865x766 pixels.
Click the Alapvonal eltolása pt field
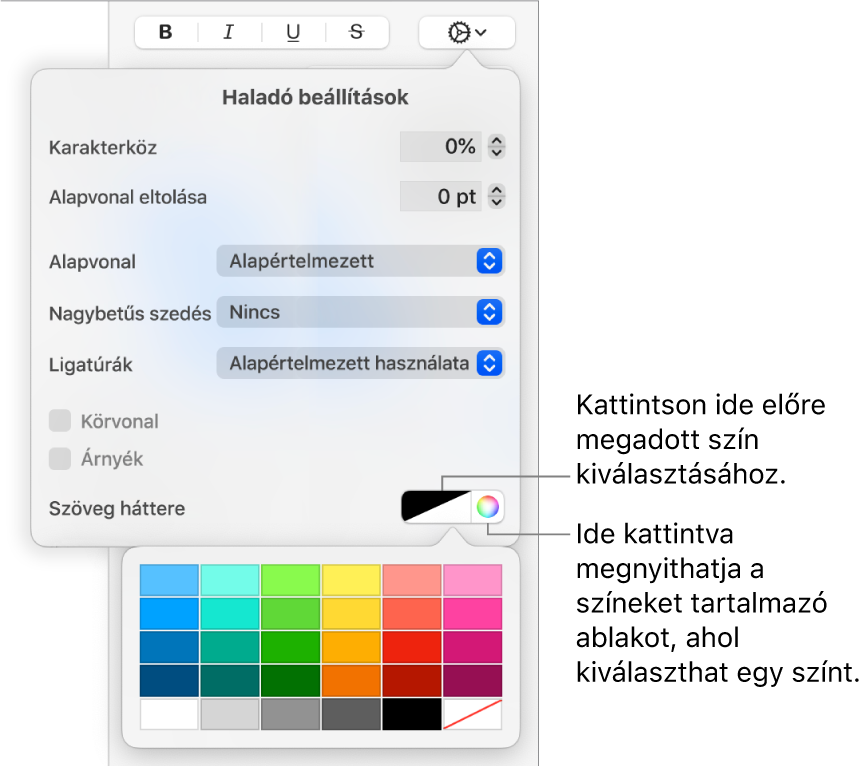coord(440,196)
